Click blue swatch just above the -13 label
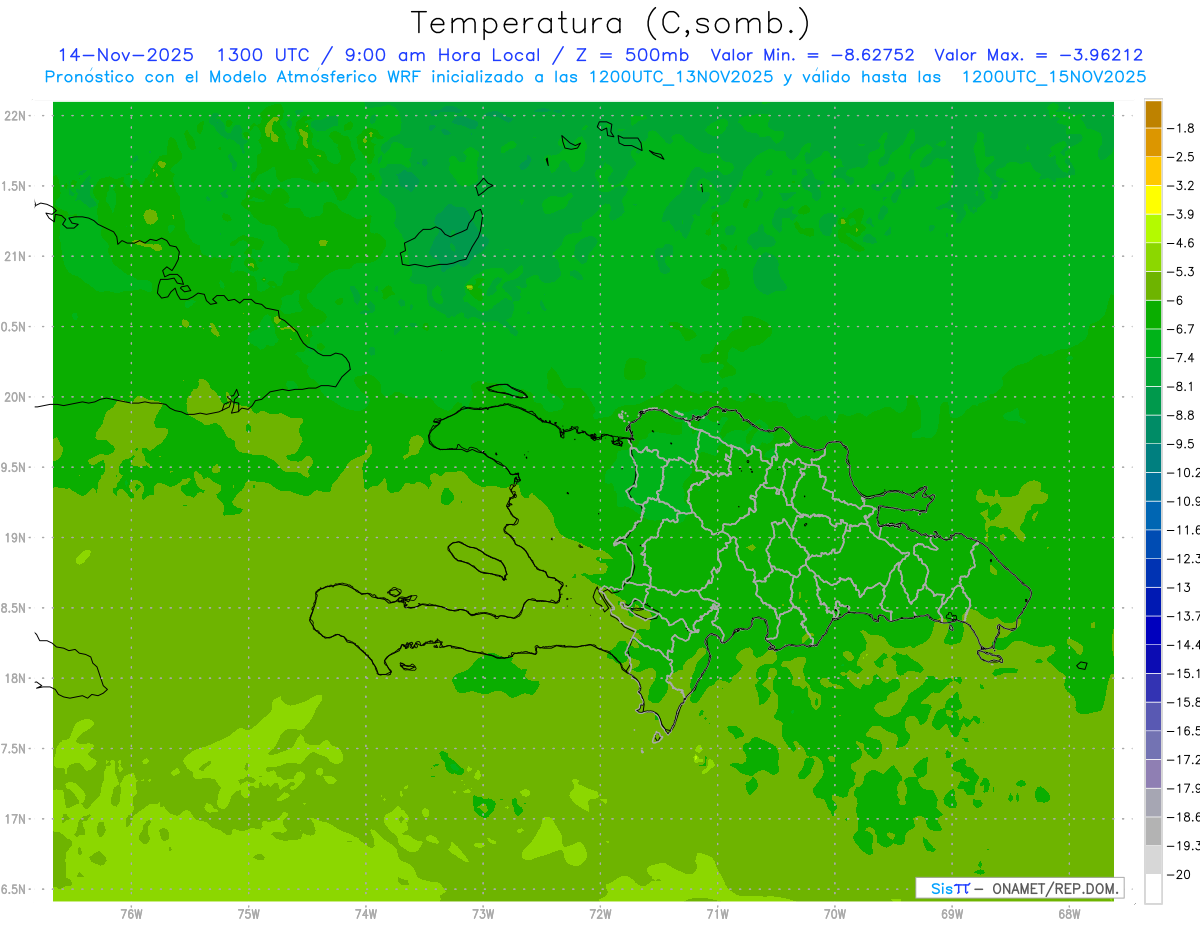Image resolution: width=1200 pixels, height=927 pixels. pyautogui.click(x=1153, y=573)
